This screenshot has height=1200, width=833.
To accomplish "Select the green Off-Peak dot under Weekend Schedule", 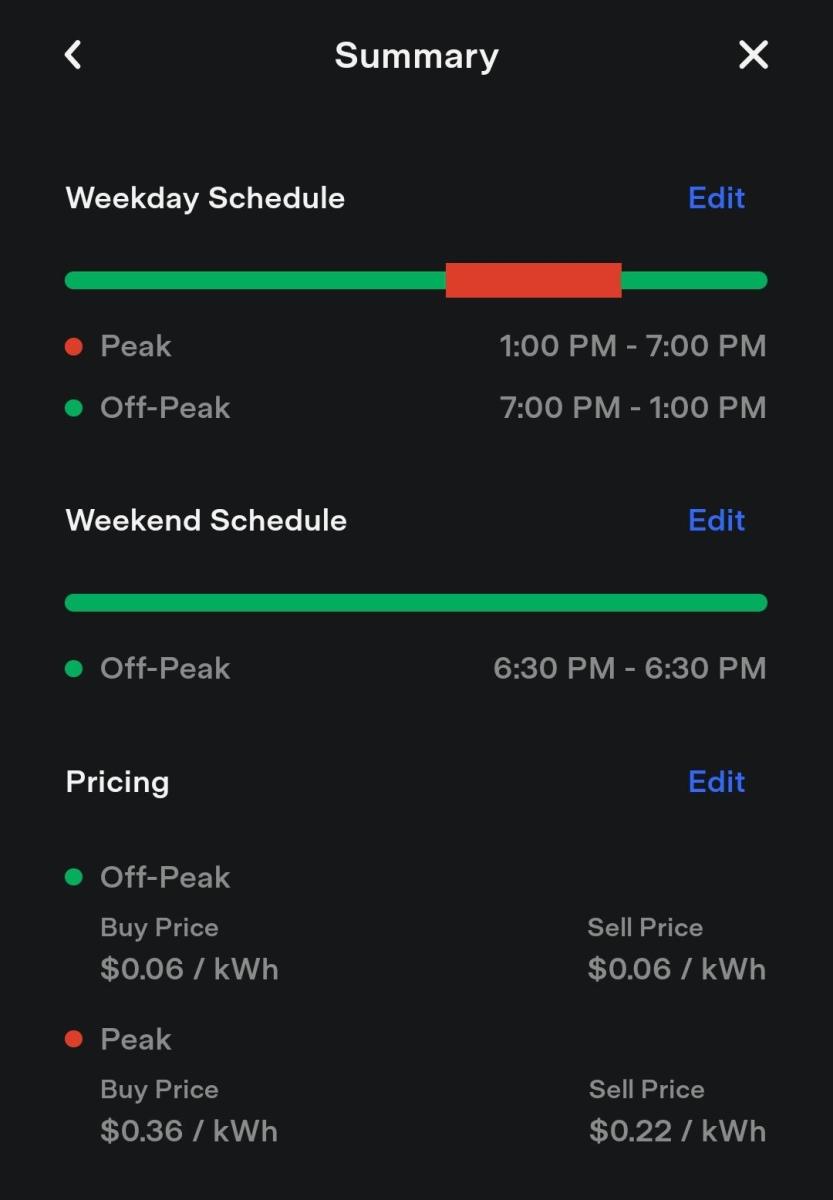I will (x=73, y=669).
